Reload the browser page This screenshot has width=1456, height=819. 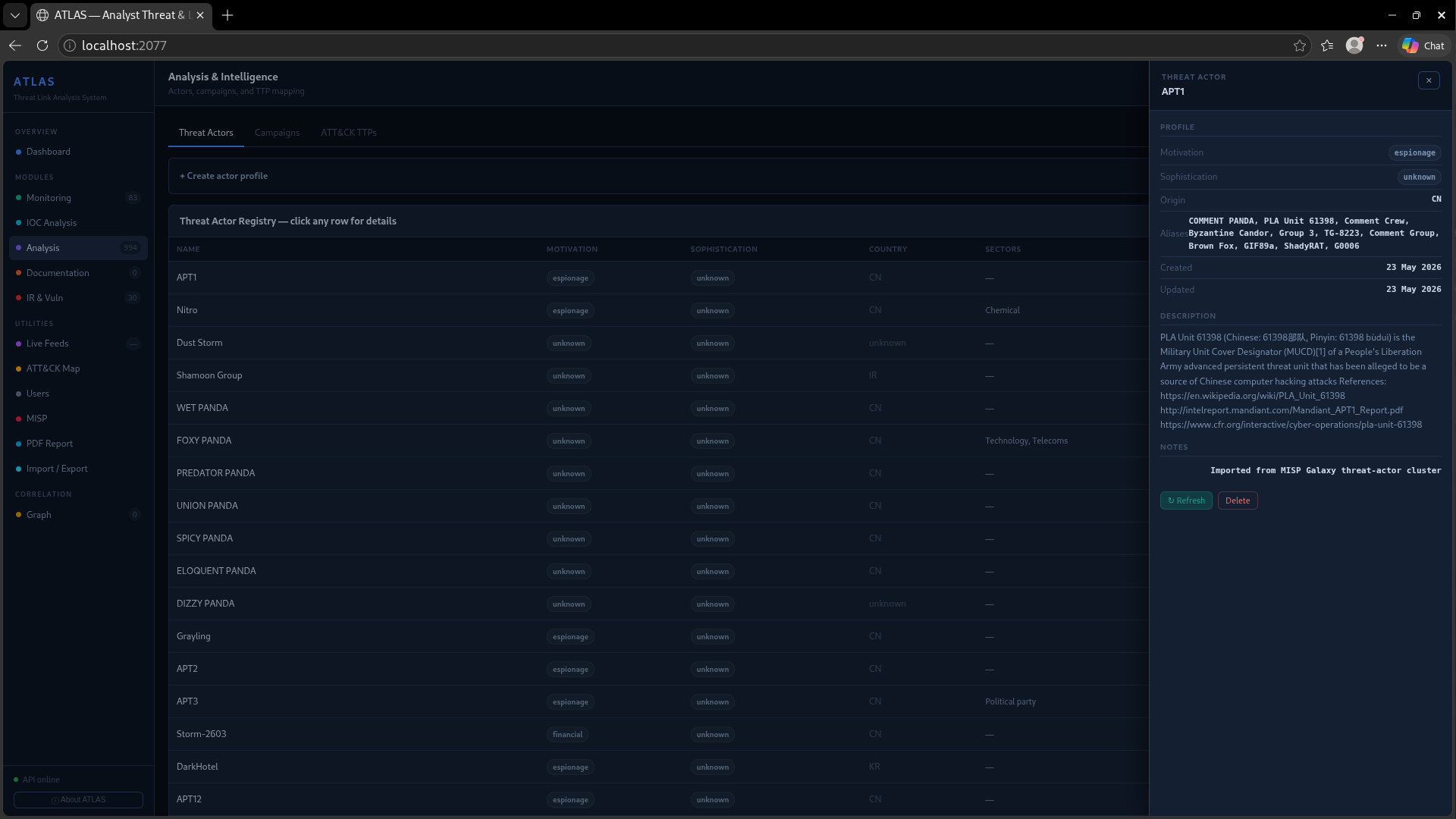(42, 45)
